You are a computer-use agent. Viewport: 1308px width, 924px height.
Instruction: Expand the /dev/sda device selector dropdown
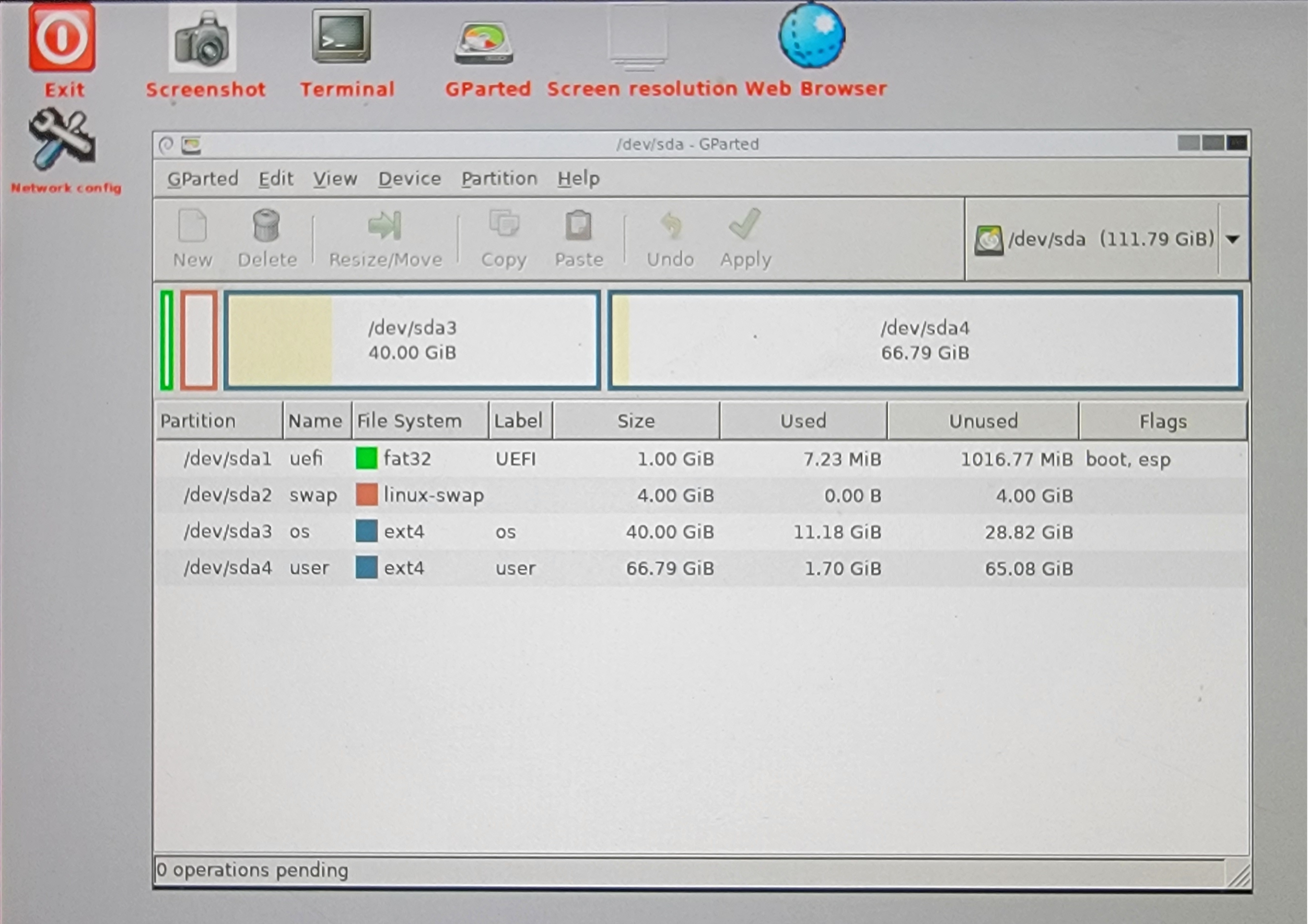1233,239
